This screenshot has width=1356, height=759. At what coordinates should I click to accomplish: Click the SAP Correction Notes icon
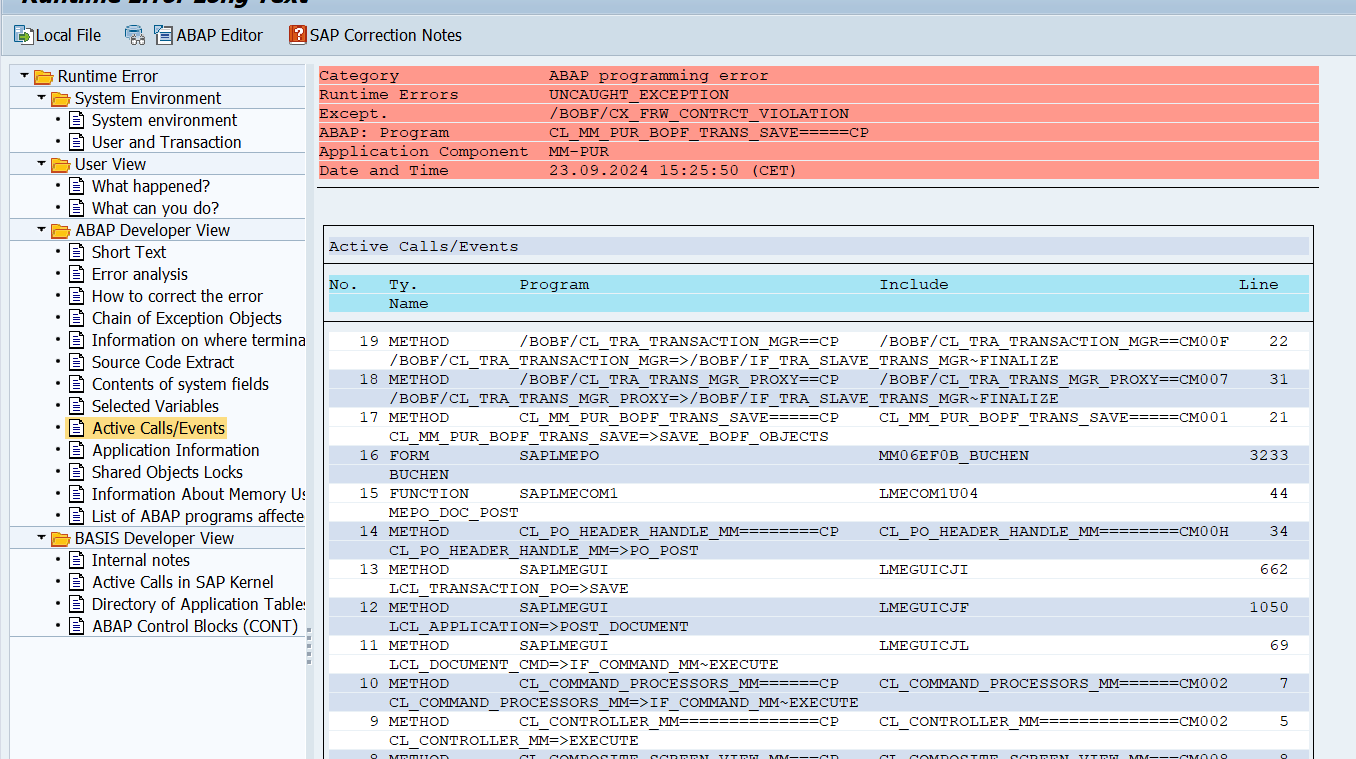(298, 35)
